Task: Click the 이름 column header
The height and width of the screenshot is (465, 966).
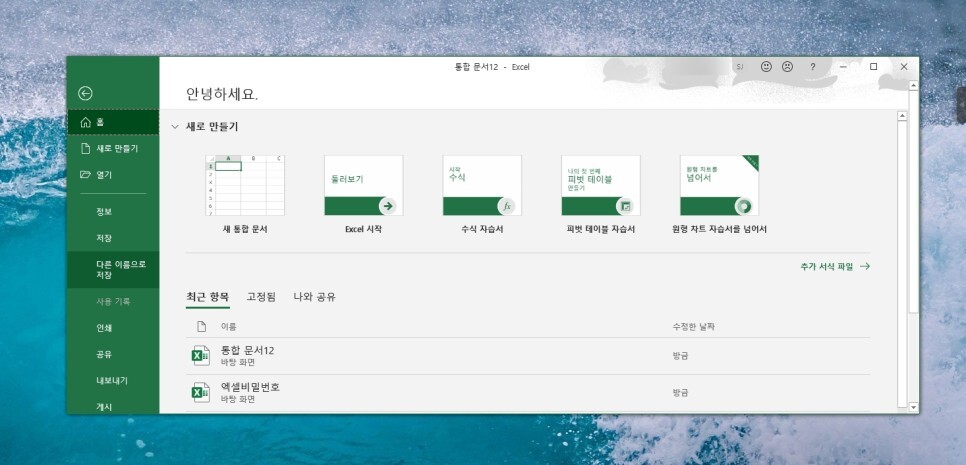Action: pyautogui.click(x=229, y=326)
